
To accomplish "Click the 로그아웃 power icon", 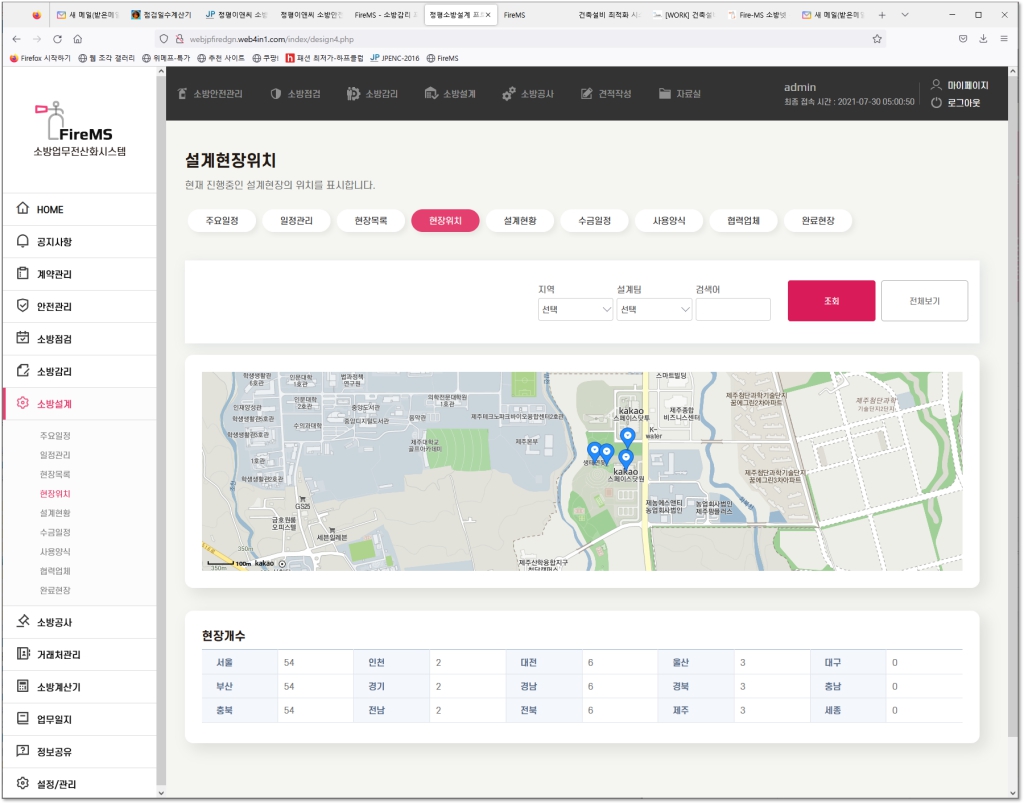I will [x=936, y=103].
